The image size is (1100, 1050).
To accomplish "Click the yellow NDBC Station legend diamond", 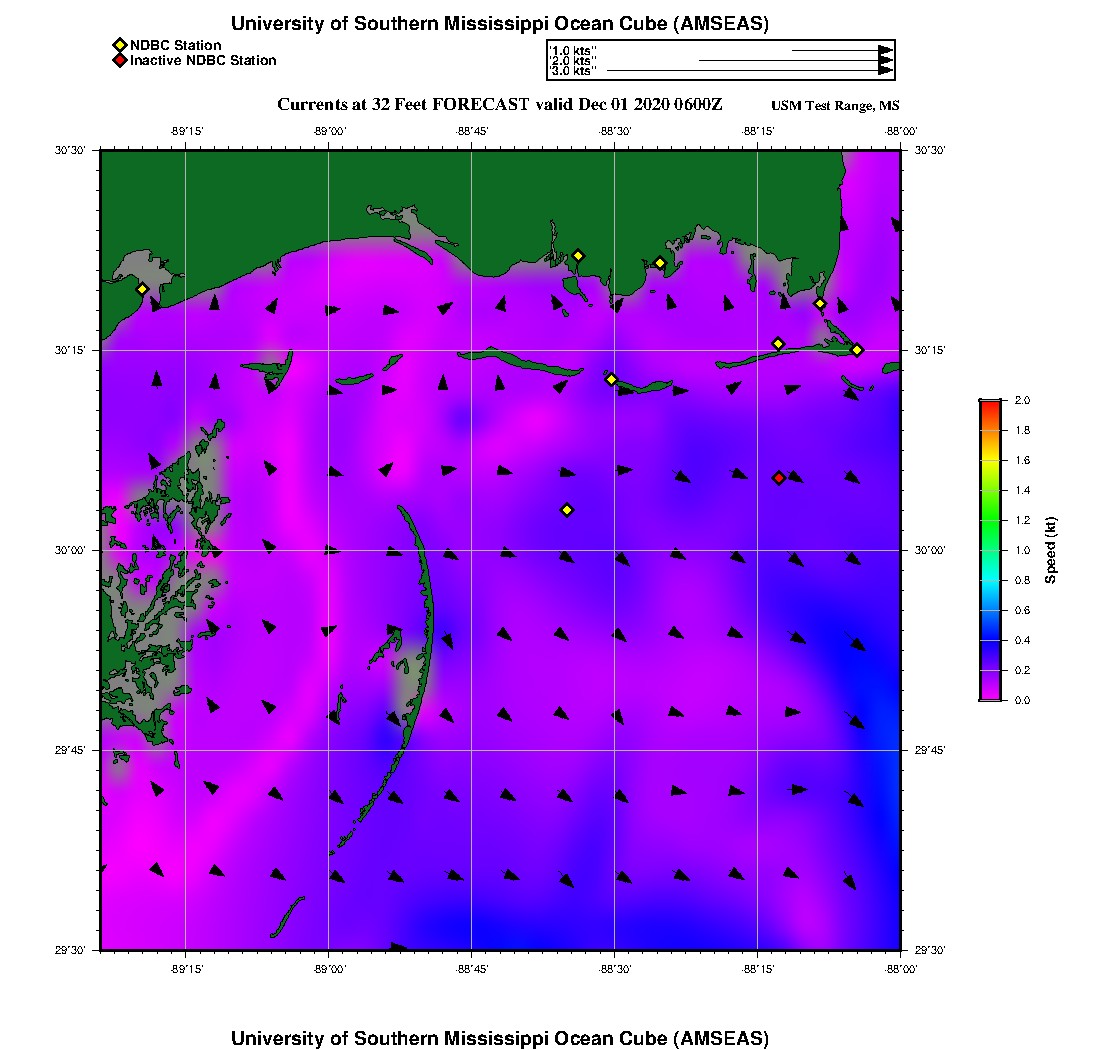I will click(x=120, y=45).
